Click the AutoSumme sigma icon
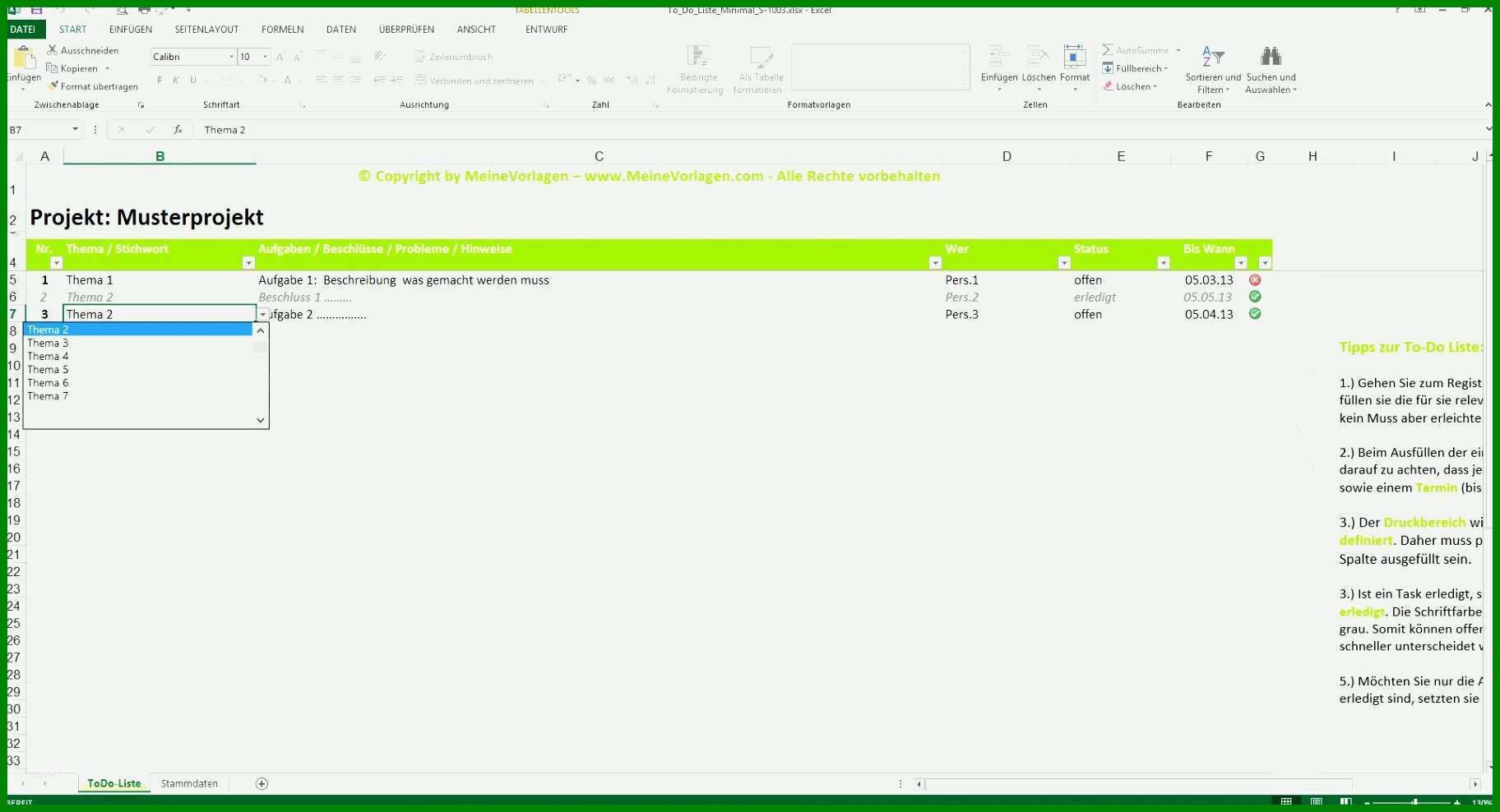 1108,50
